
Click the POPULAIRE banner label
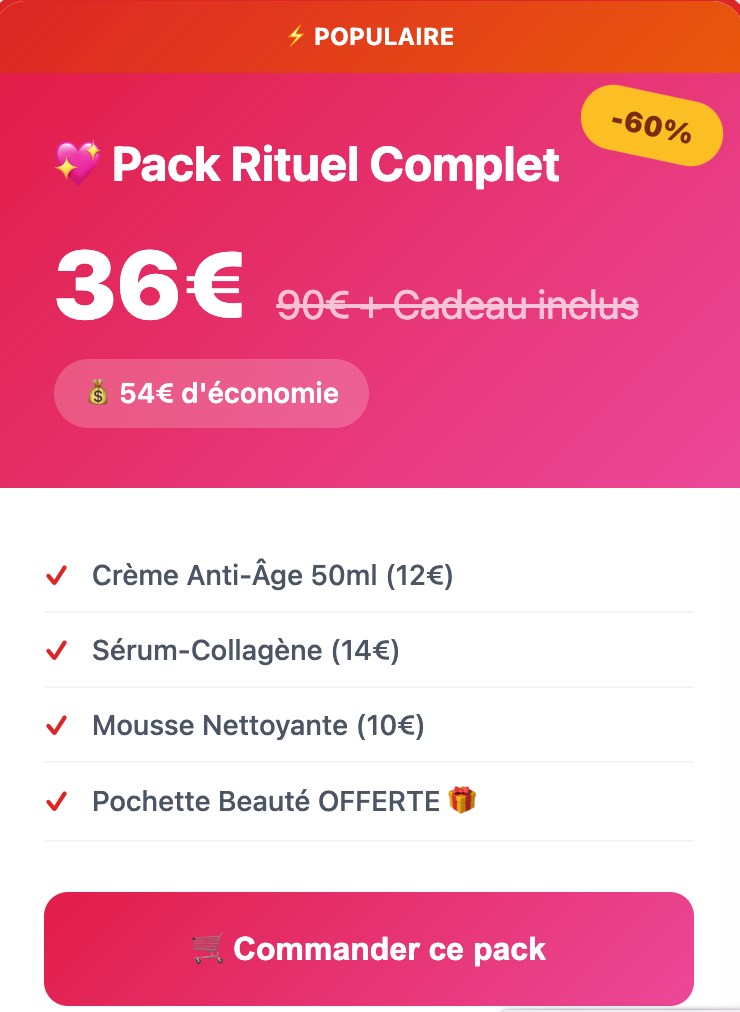click(x=384, y=37)
